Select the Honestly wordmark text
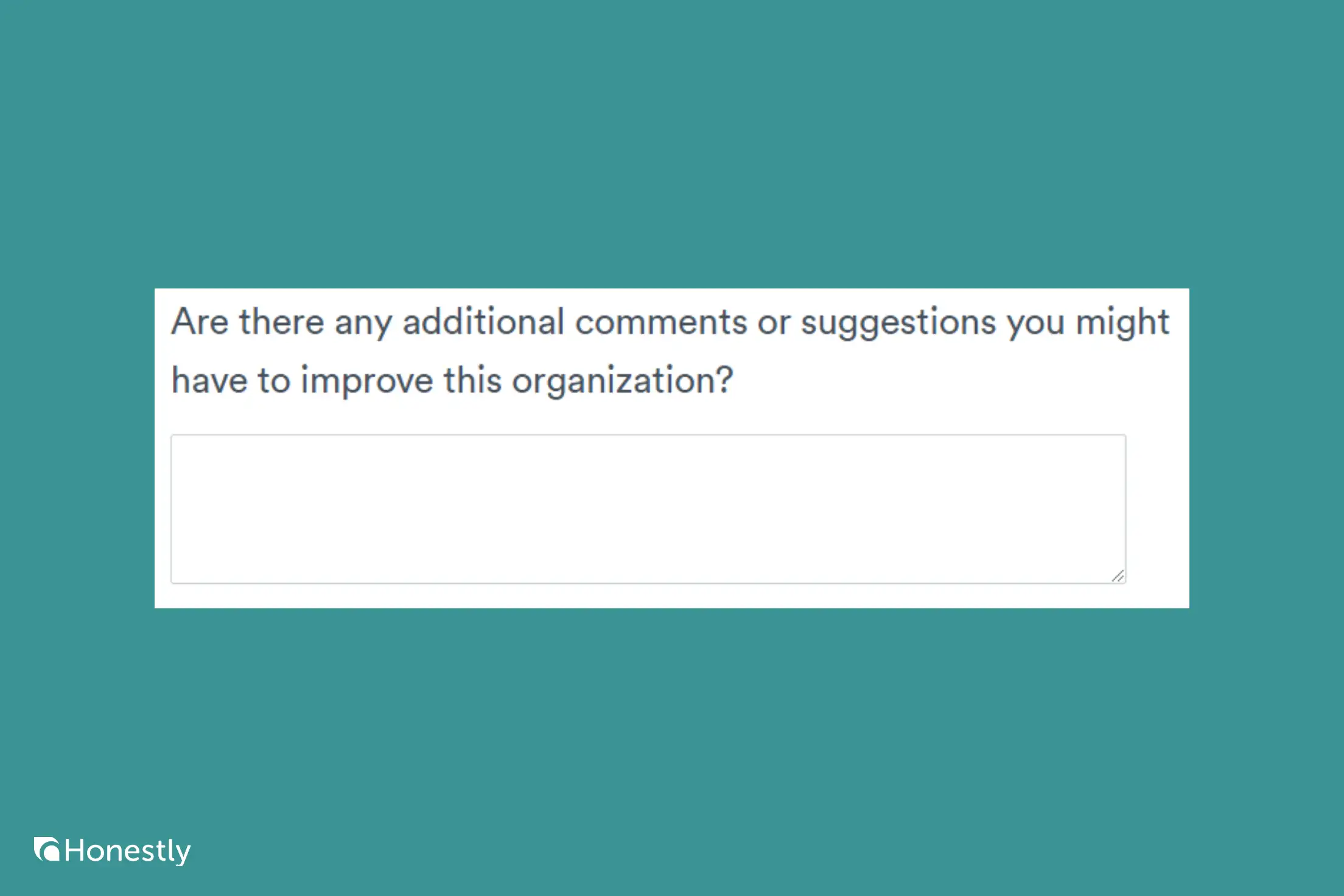The height and width of the screenshot is (896, 1344). [x=128, y=849]
